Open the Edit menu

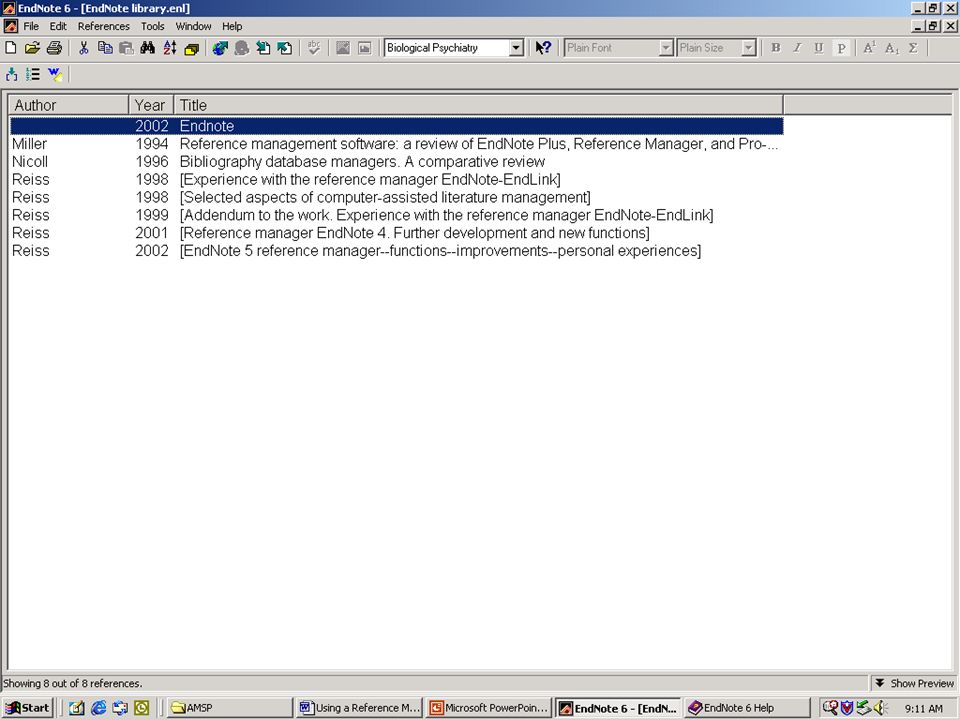click(58, 26)
